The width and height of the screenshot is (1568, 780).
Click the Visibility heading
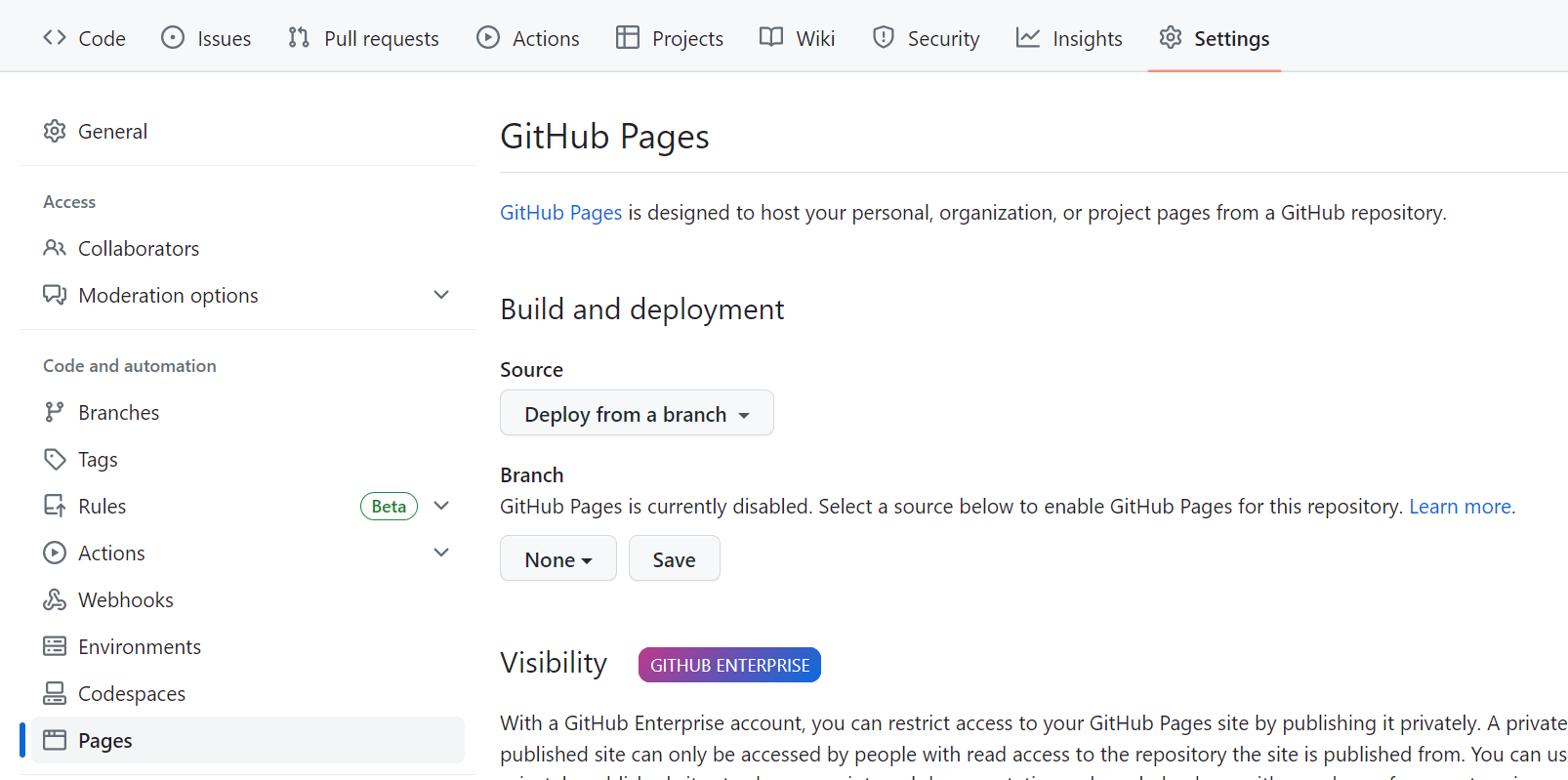[554, 663]
